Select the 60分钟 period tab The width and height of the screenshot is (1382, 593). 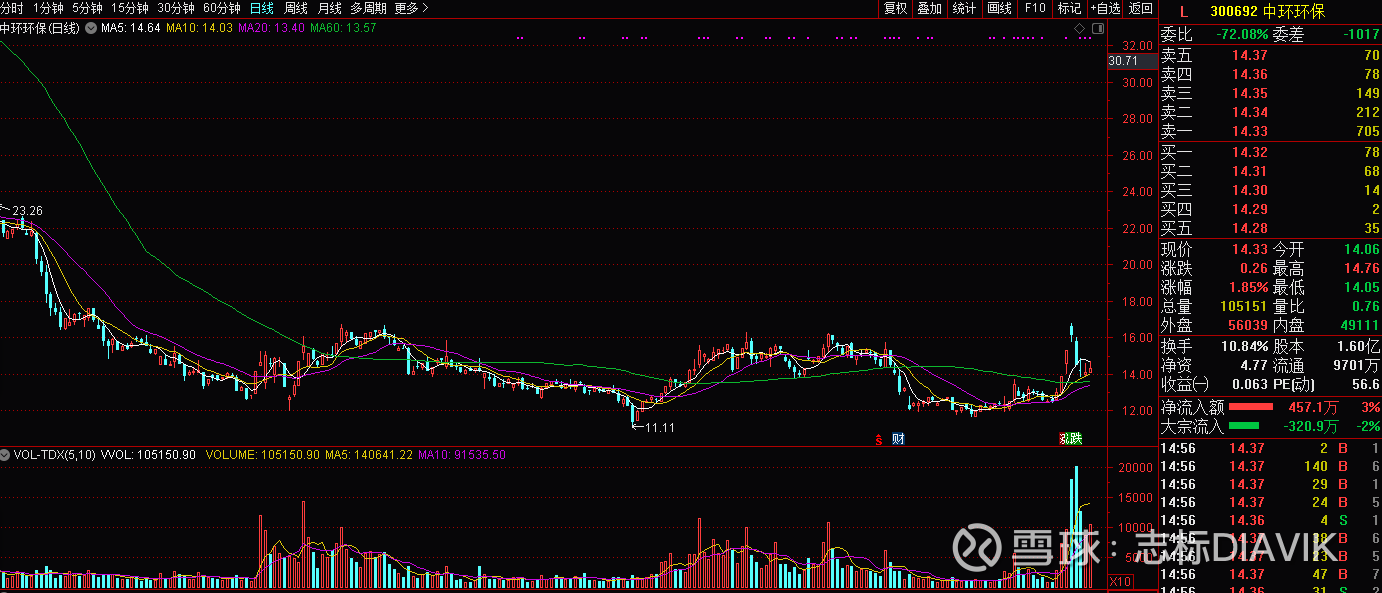point(222,8)
